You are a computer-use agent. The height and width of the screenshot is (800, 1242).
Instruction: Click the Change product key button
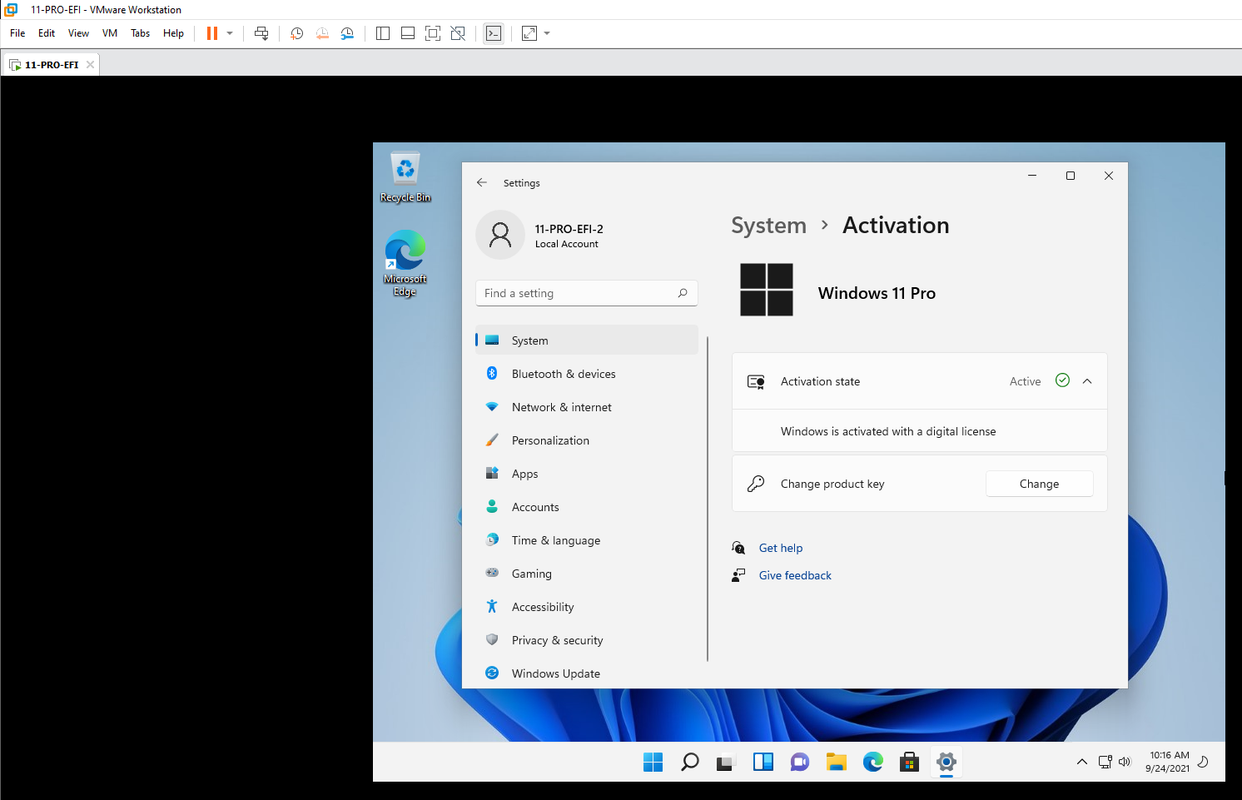pyautogui.click(x=1039, y=484)
